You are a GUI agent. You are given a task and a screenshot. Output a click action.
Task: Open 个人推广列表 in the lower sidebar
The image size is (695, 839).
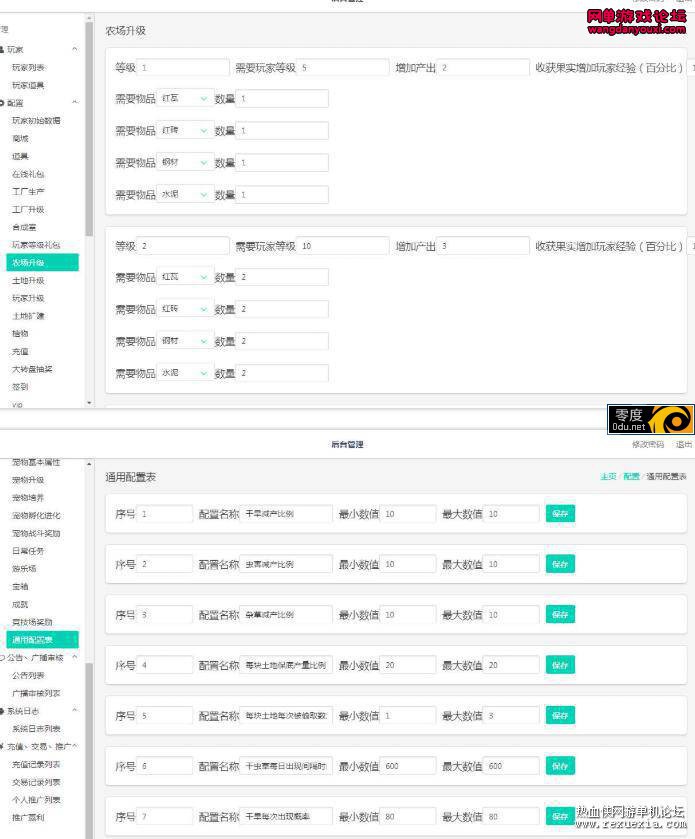click(36, 799)
